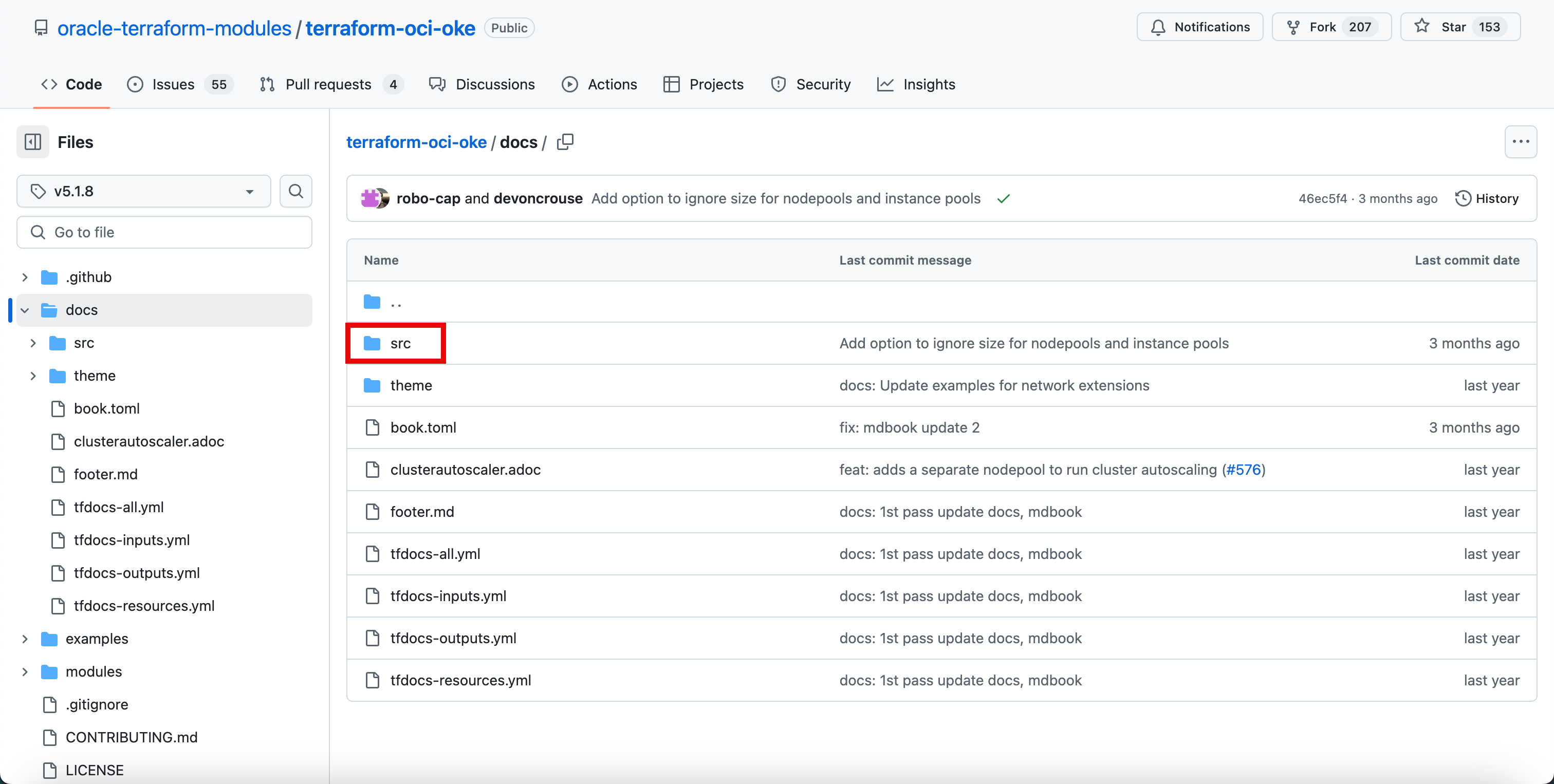This screenshot has width=1554, height=784.
Task: Click the green commit status checkmark
Action: (1003, 199)
